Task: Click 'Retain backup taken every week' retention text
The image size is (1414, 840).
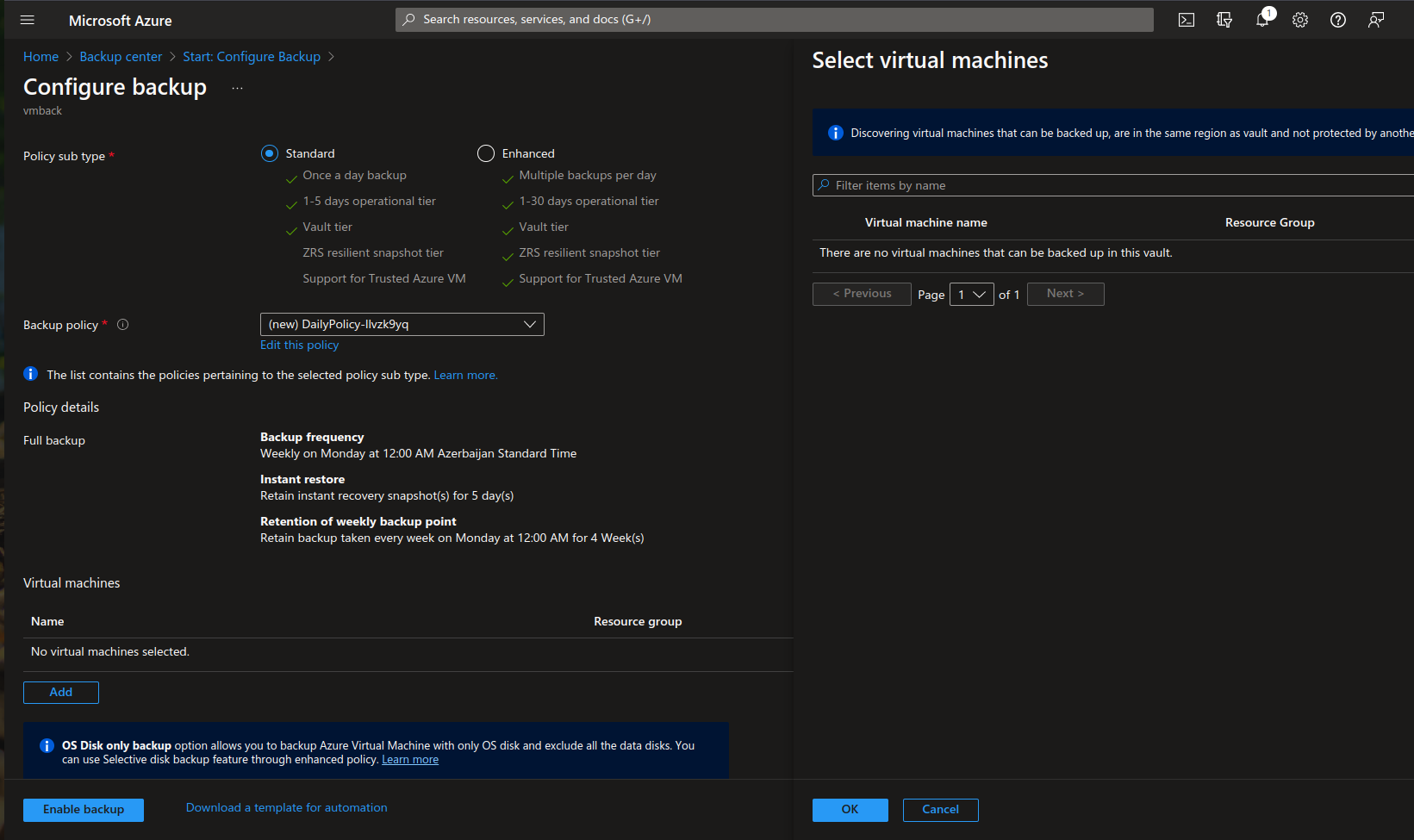Action: point(452,538)
